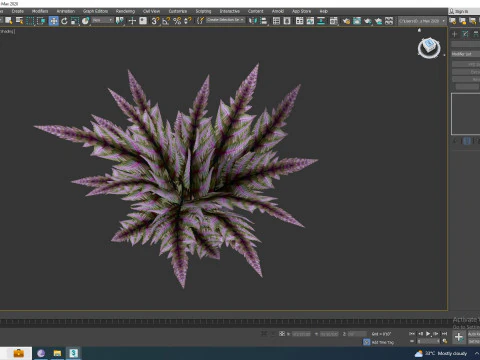Toggle the Scene Explorer
Viewport: 480px width, 360px height.
tap(276, 21)
